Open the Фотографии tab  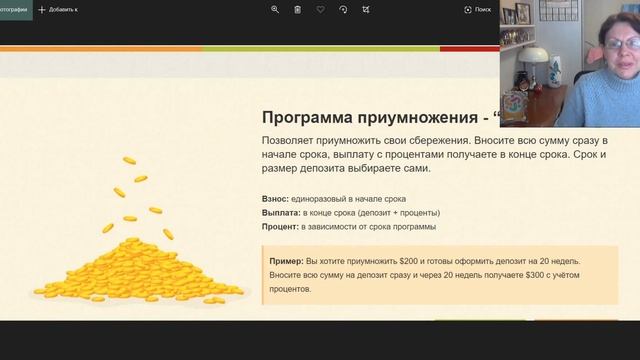click(x=16, y=9)
